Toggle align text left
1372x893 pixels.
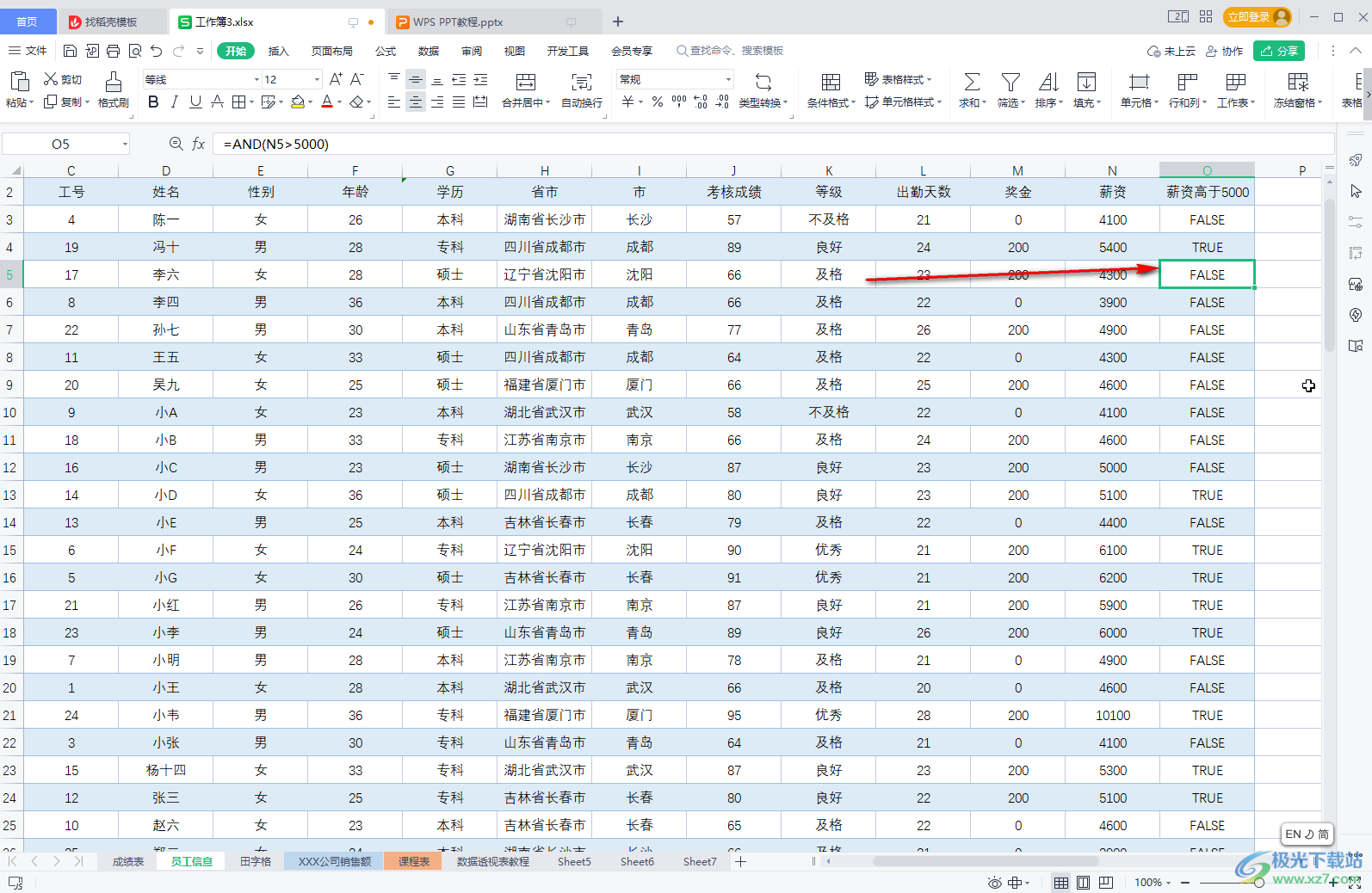[x=394, y=102]
